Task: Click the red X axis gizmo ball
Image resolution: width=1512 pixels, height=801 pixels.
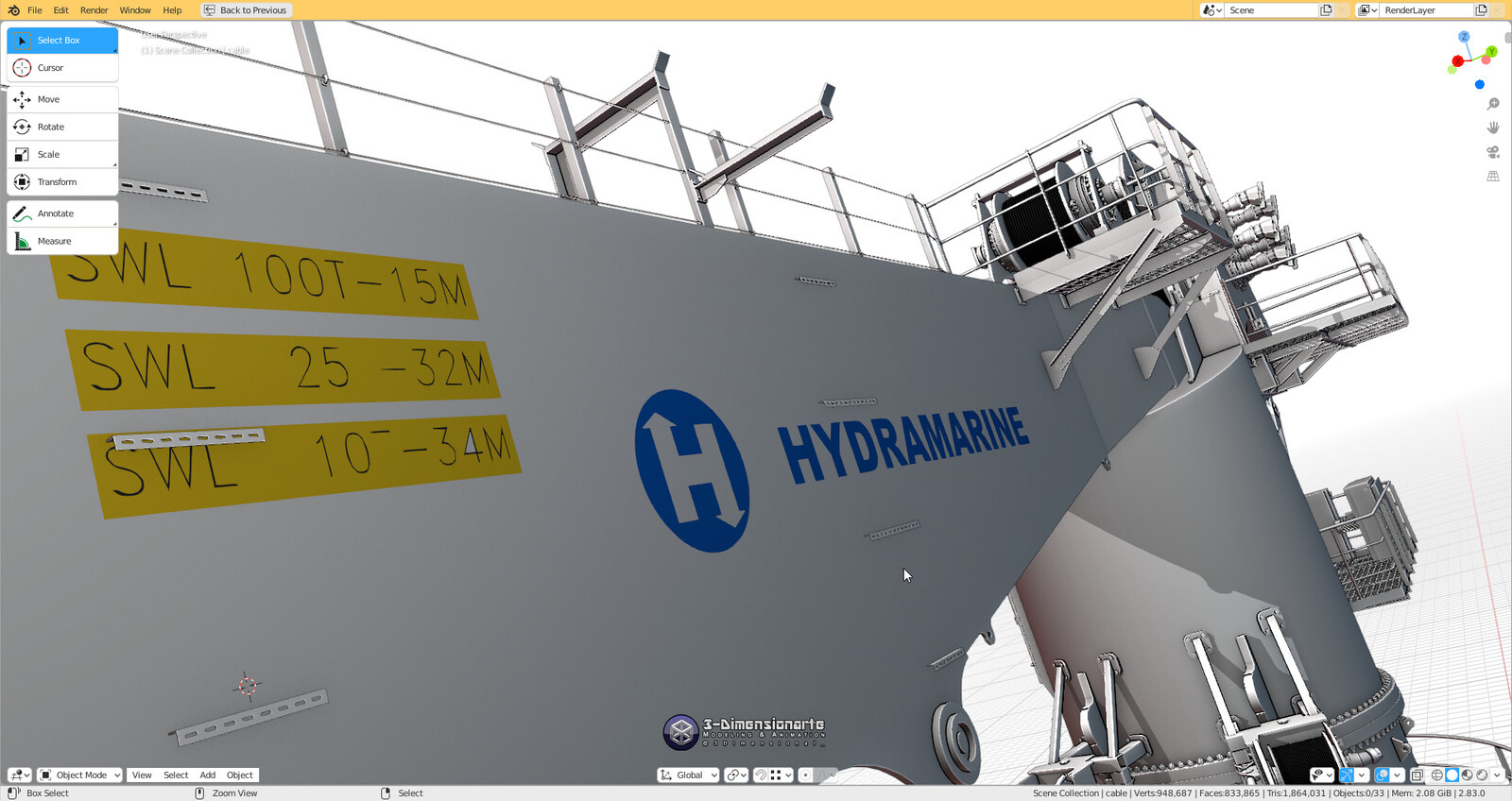Action: pos(1458,61)
